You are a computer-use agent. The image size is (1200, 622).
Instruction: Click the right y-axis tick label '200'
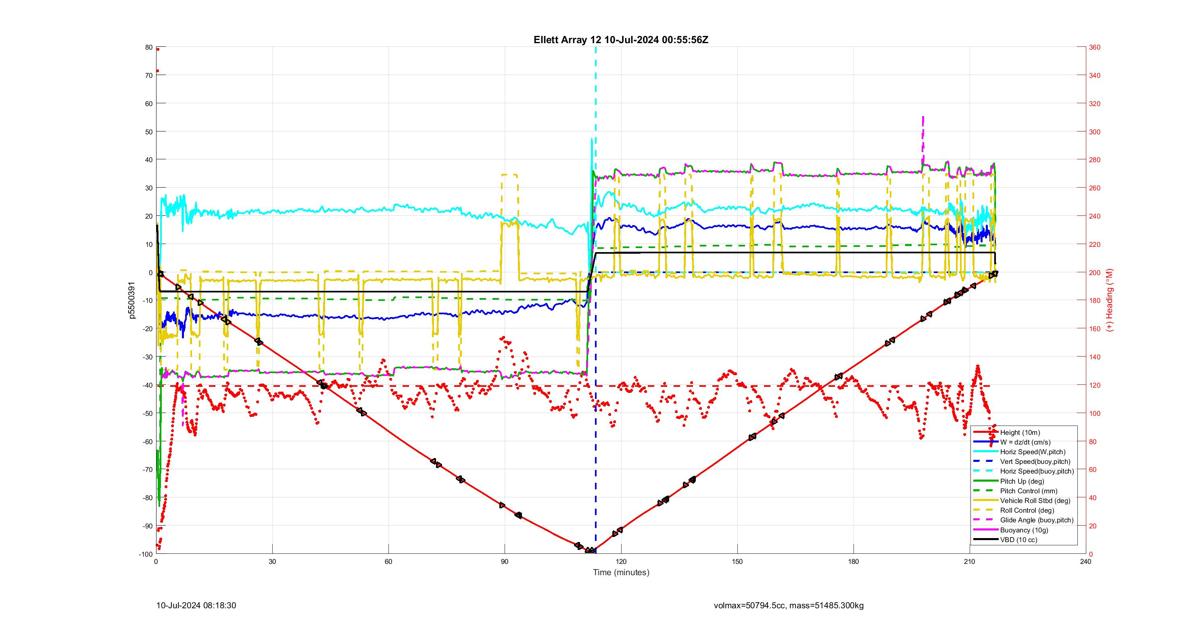pos(1097,272)
